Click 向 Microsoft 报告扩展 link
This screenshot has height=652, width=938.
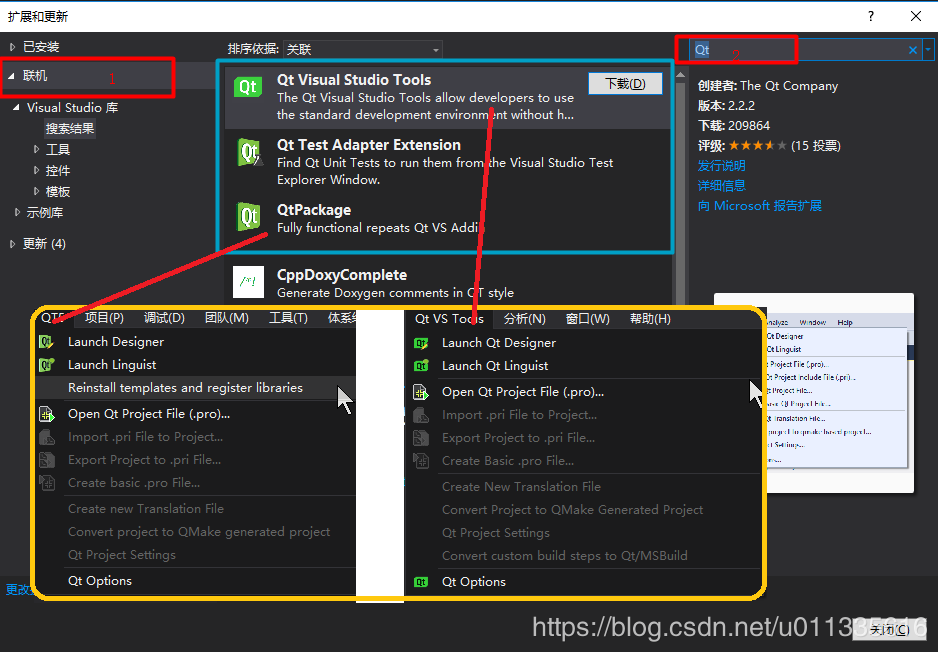tap(759, 206)
